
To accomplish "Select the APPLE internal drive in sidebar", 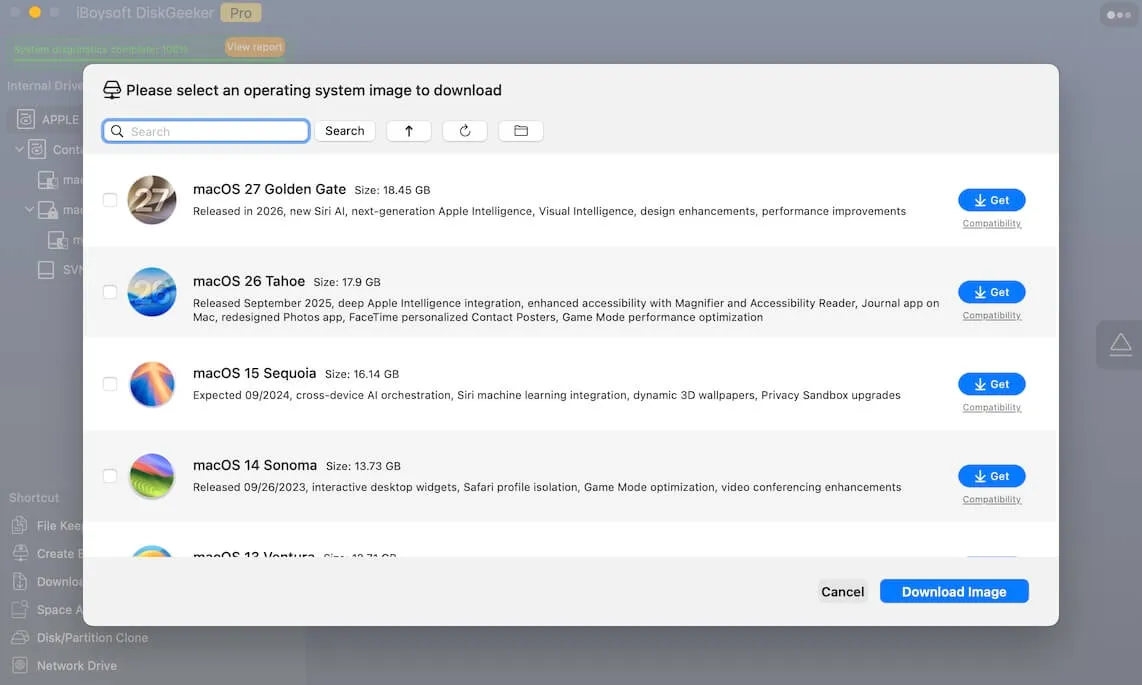I will 45,119.
